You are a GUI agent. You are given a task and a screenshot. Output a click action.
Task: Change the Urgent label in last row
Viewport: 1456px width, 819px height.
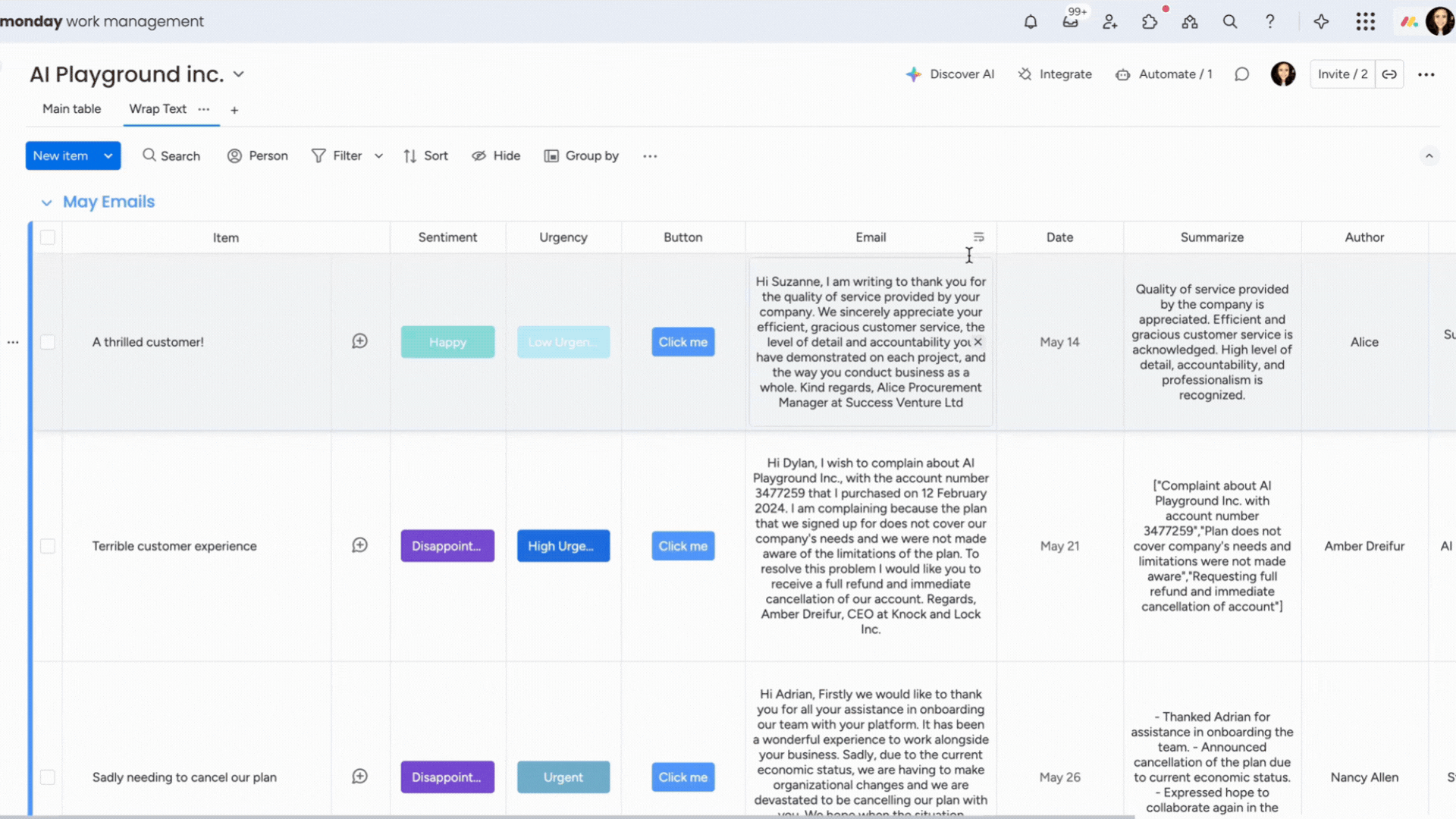coord(563,777)
